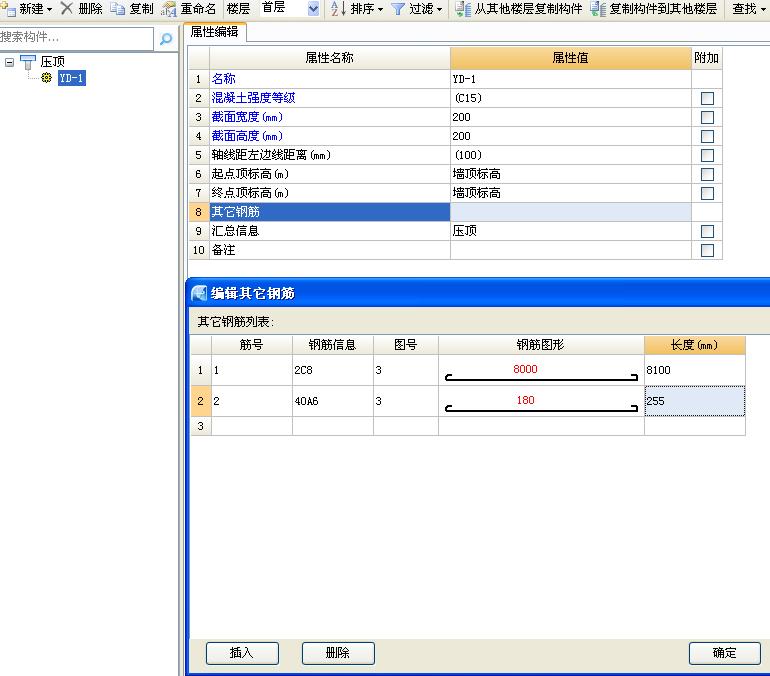The image size is (770, 676).
Task: Click the 其它钢筋 property row name
Action: [x=330, y=212]
